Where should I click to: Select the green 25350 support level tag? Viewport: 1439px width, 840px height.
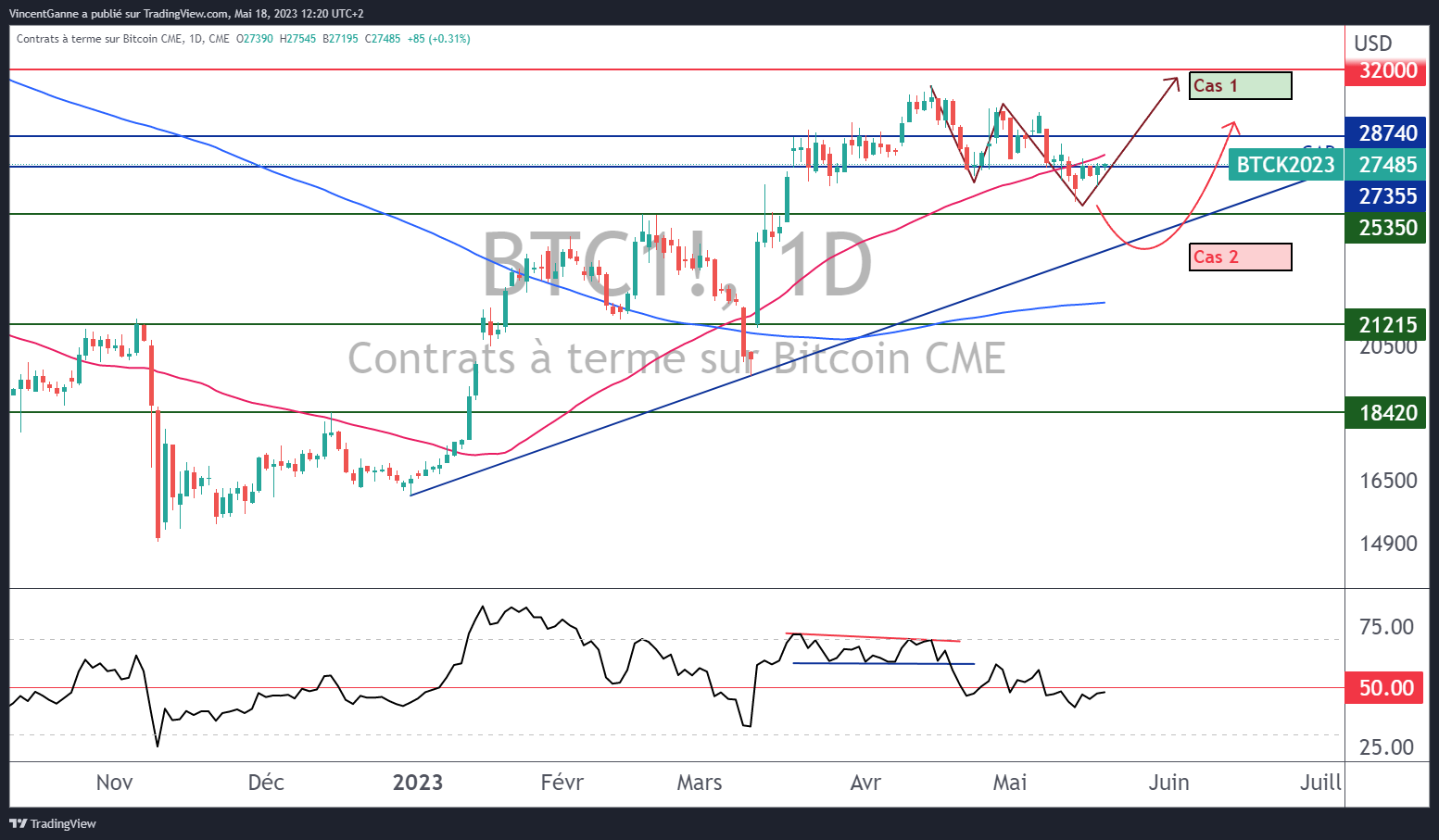1387,228
